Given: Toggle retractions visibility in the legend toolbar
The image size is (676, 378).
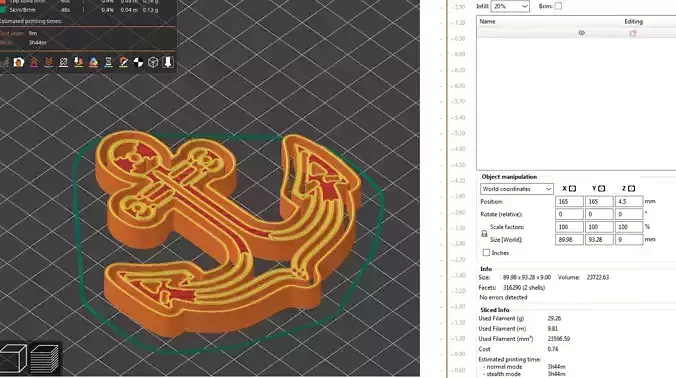Looking at the screenshot, I should tap(34, 62).
